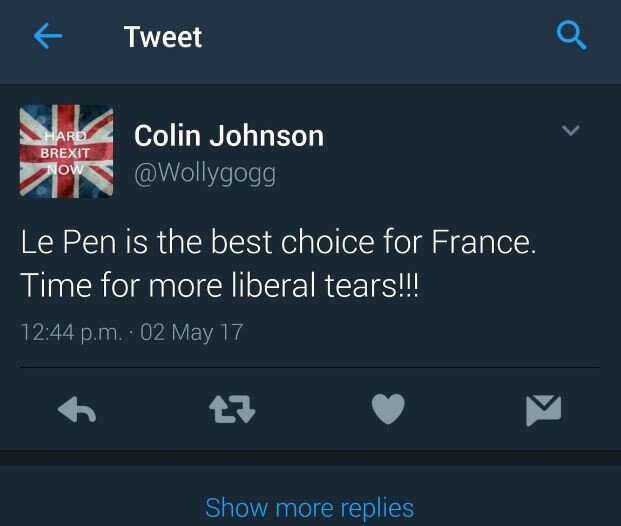Tap the word "France." in the tweet

click(x=484, y=242)
